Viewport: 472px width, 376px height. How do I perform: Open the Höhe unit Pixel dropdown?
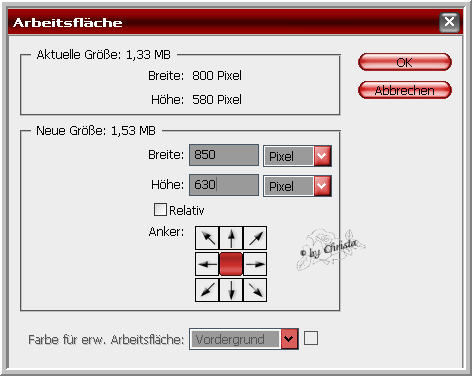click(297, 186)
